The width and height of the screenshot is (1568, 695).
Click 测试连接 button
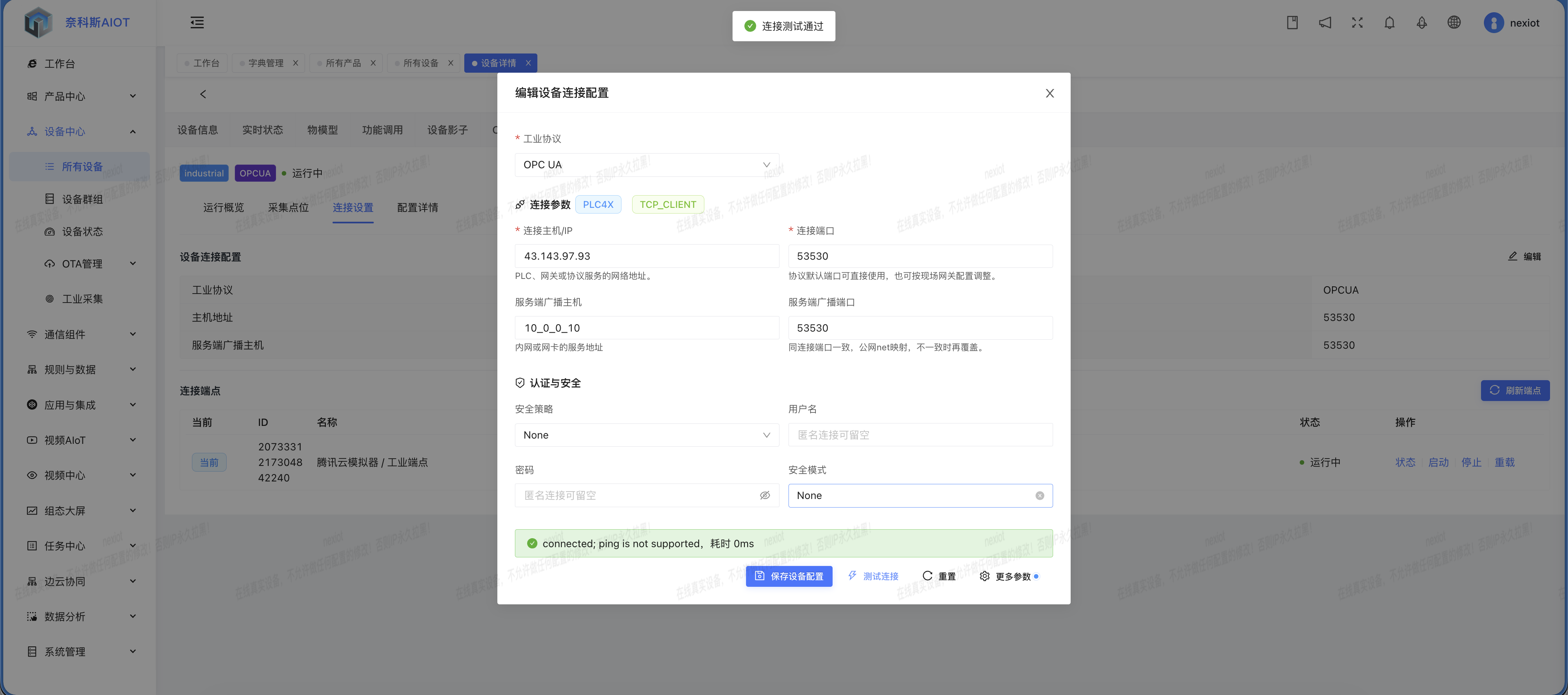[x=873, y=576]
